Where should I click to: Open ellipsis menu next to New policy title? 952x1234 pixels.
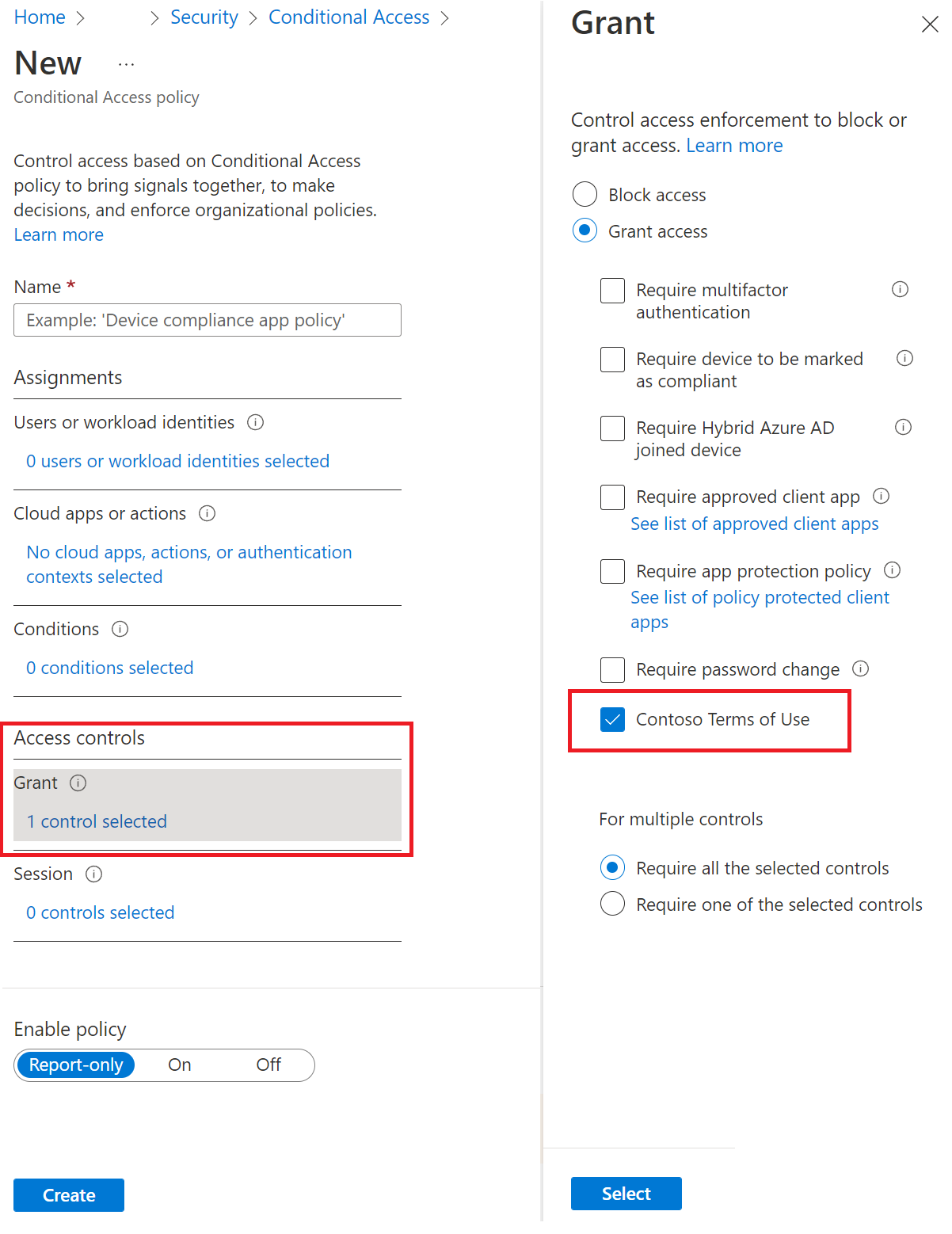[x=126, y=63]
